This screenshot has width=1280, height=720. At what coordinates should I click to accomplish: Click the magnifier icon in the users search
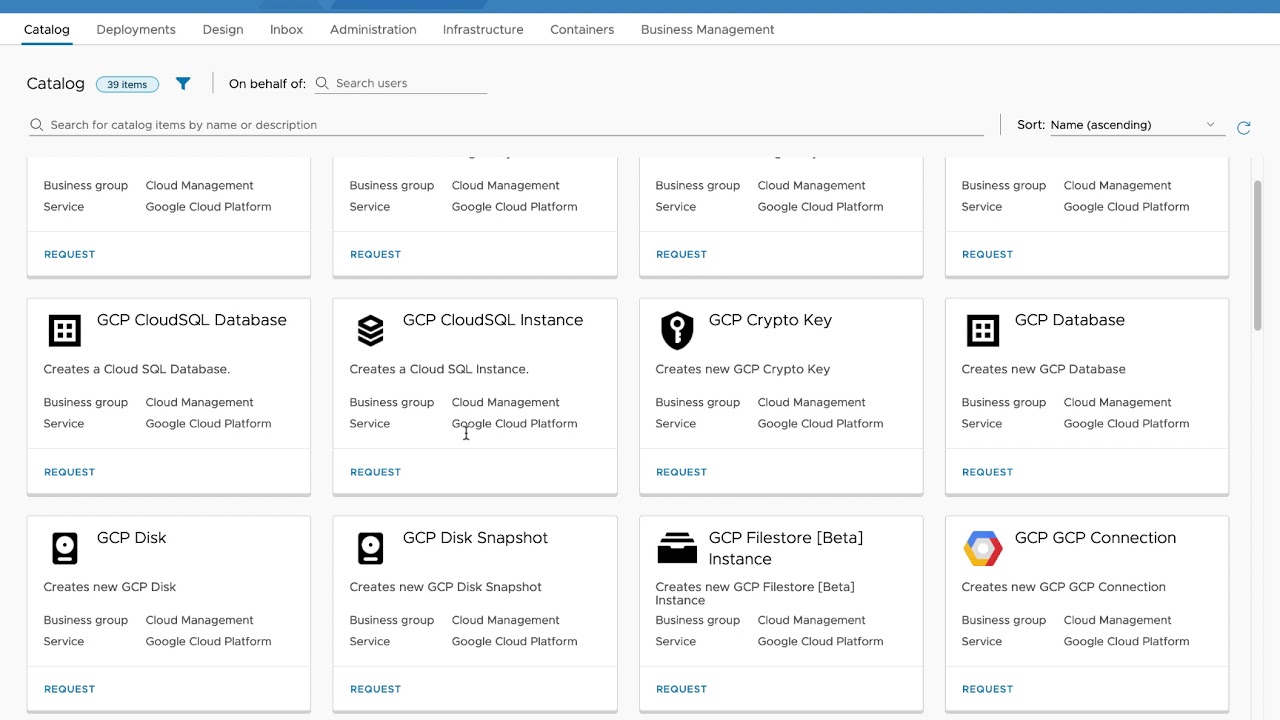coord(322,83)
